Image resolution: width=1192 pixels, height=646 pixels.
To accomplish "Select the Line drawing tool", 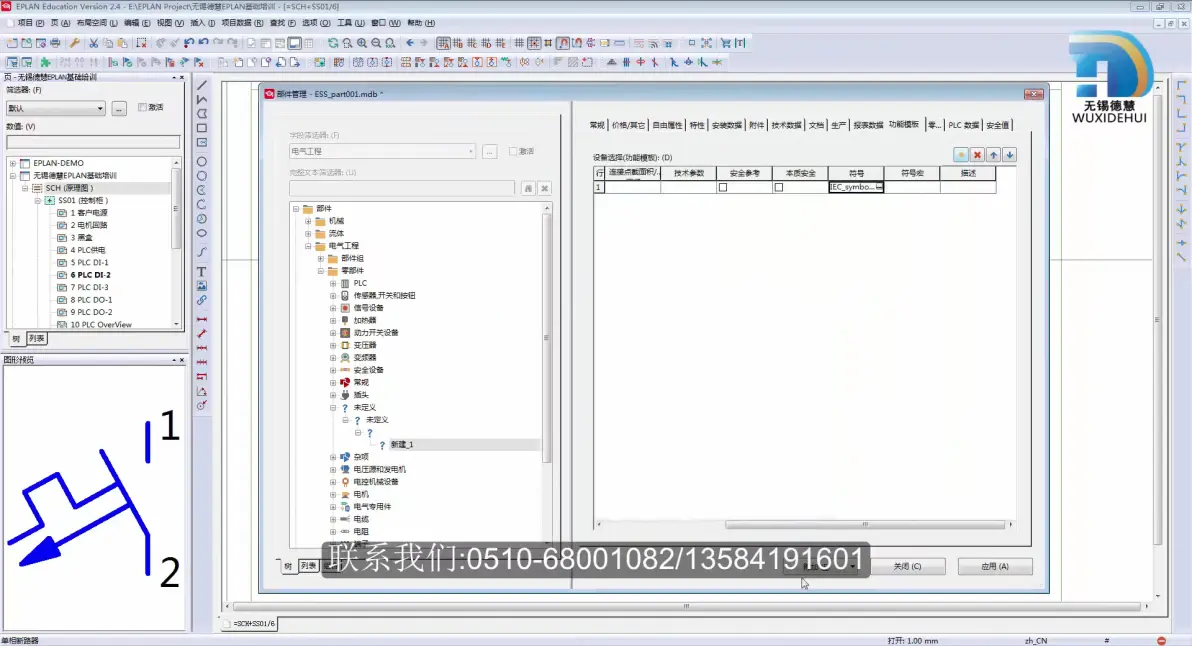I will point(201,85).
